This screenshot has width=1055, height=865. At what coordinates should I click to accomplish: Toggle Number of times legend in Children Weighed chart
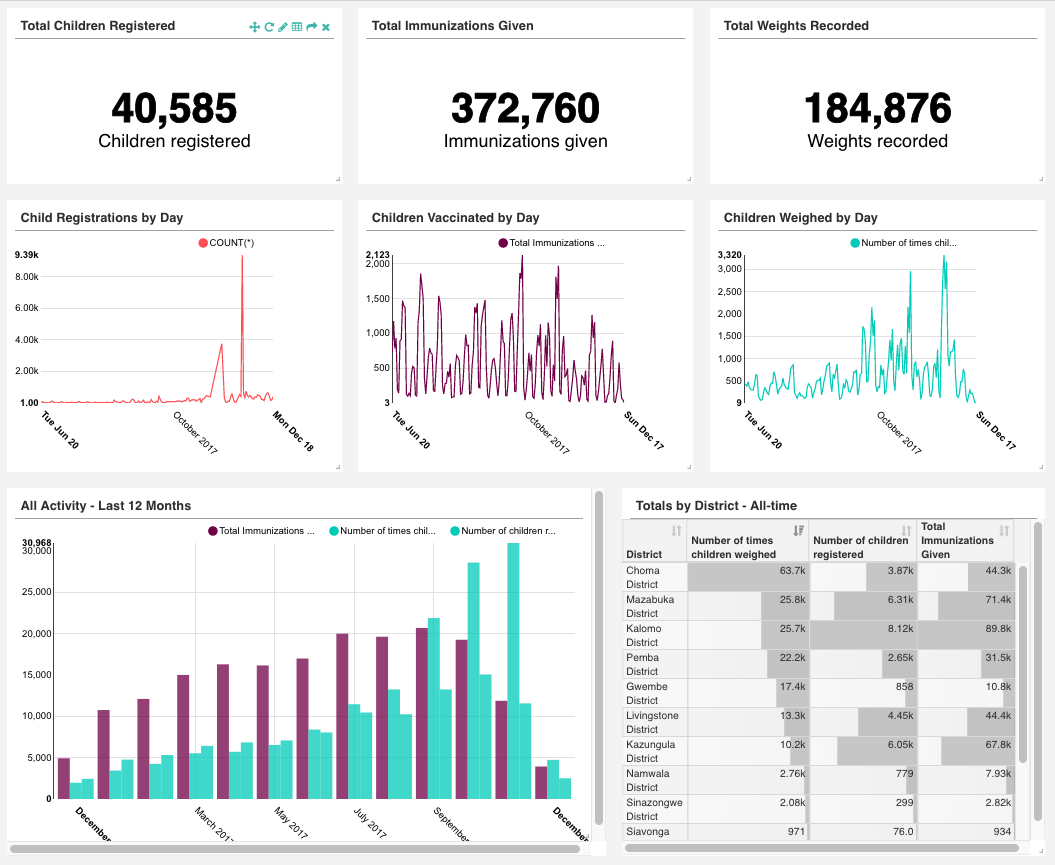click(x=903, y=243)
